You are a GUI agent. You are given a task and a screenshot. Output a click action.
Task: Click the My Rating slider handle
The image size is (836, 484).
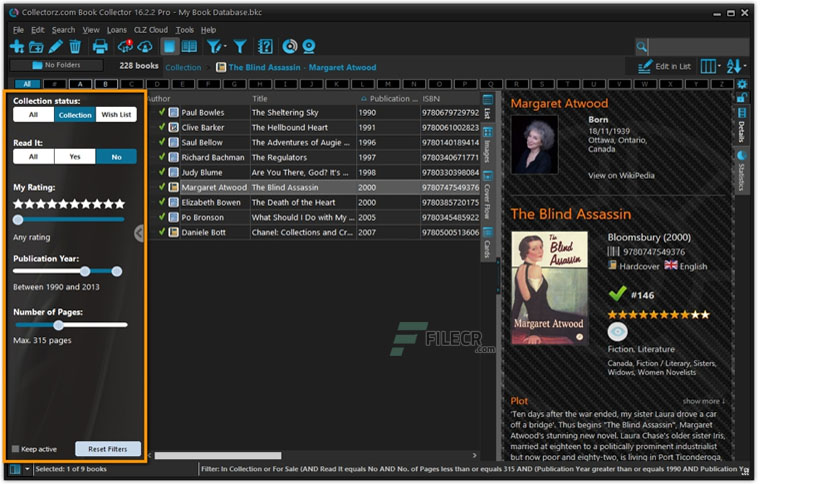coord(18,220)
